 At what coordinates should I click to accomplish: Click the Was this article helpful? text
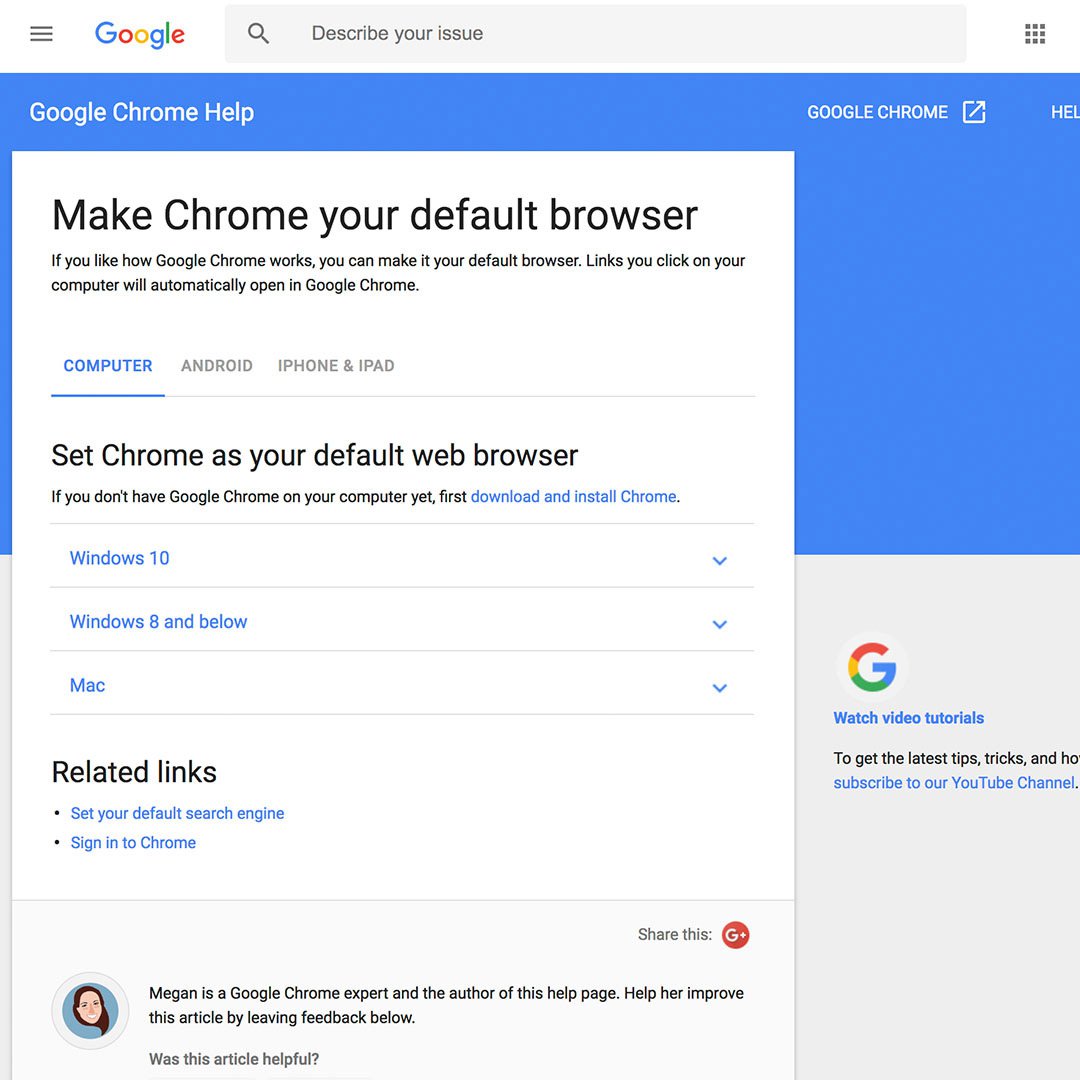pyautogui.click(x=233, y=1059)
